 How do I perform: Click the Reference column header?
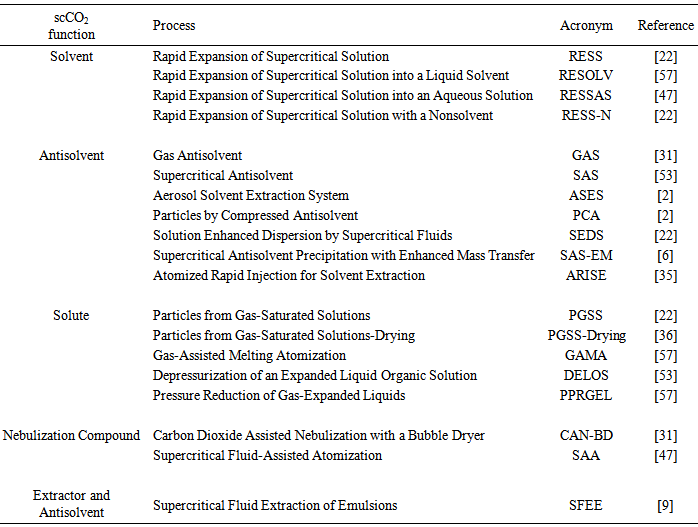pos(665,25)
